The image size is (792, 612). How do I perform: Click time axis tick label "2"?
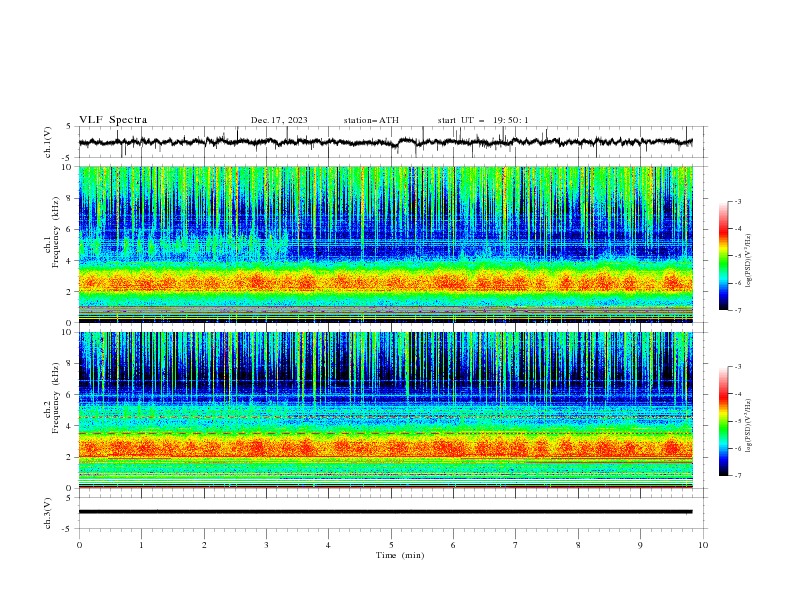(x=204, y=545)
